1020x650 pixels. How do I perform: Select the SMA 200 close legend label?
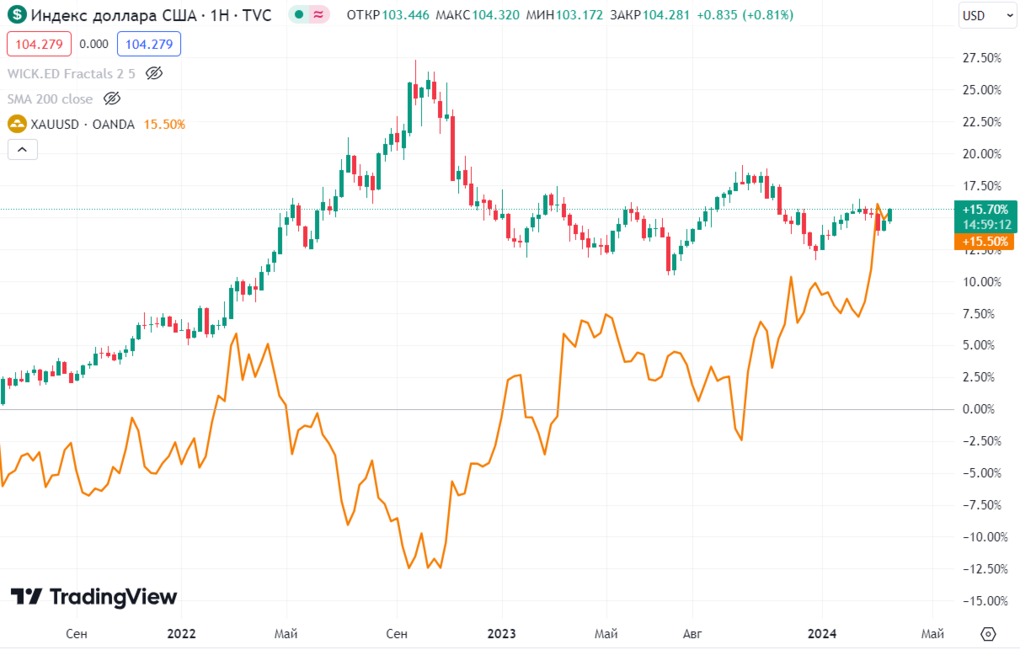[50, 99]
